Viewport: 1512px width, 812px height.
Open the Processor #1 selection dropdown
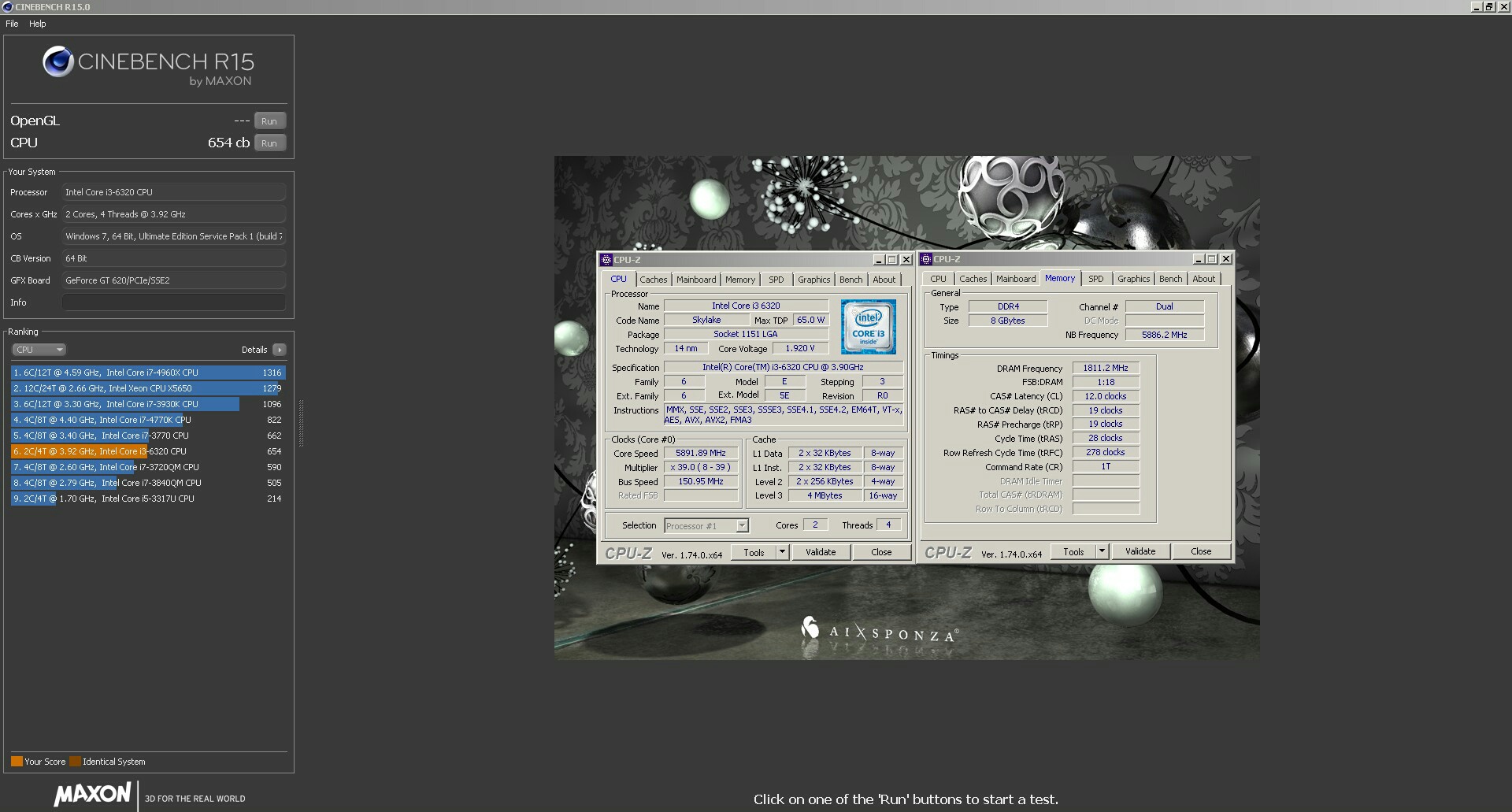click(x=706, y=526)
